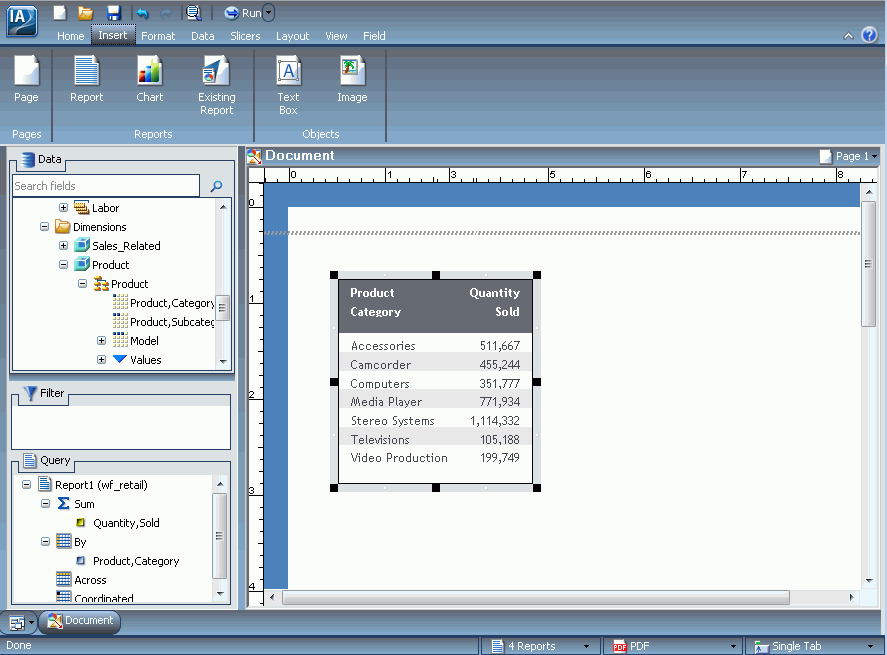The width and height of the screenshot is (887, 655).
Task: Click the Save icon in quick toolbar
Action: [x=114, y=12]
